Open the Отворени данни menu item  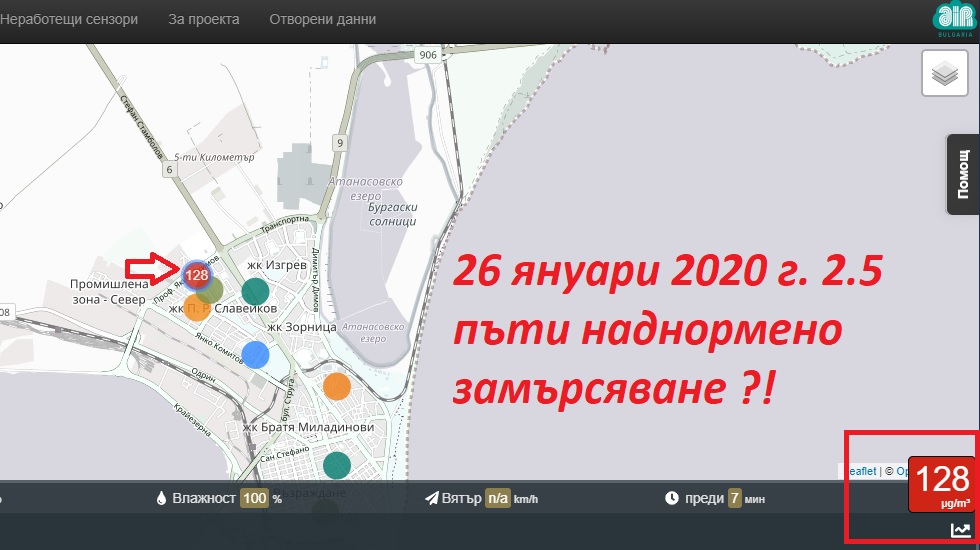[x=322, y=19]
